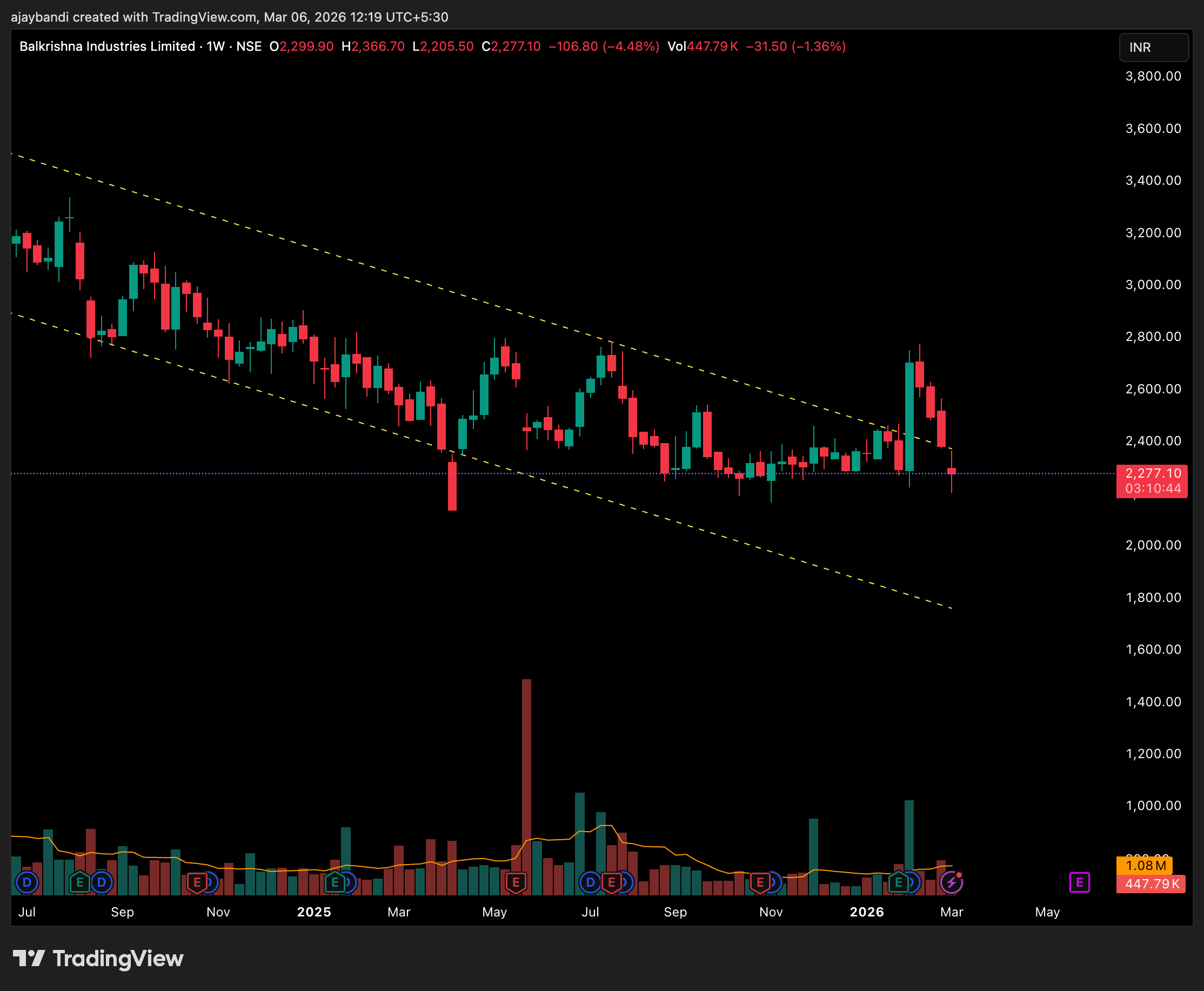
Task: Open the green earnings E marker after 2026 label
Action: tap(899, 882)
